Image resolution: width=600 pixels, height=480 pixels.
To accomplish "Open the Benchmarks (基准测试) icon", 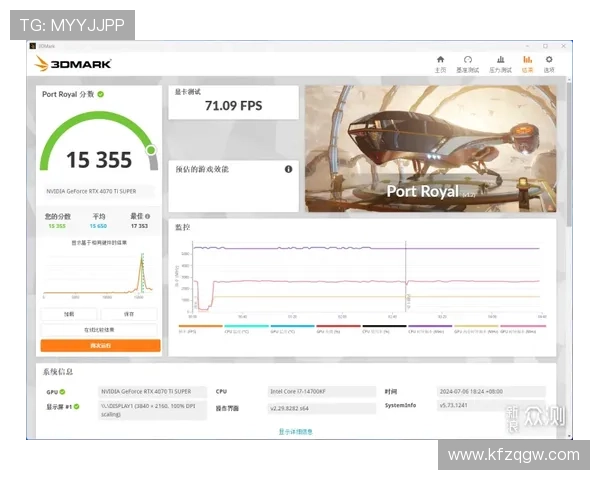I will click(x=468, y=63).
